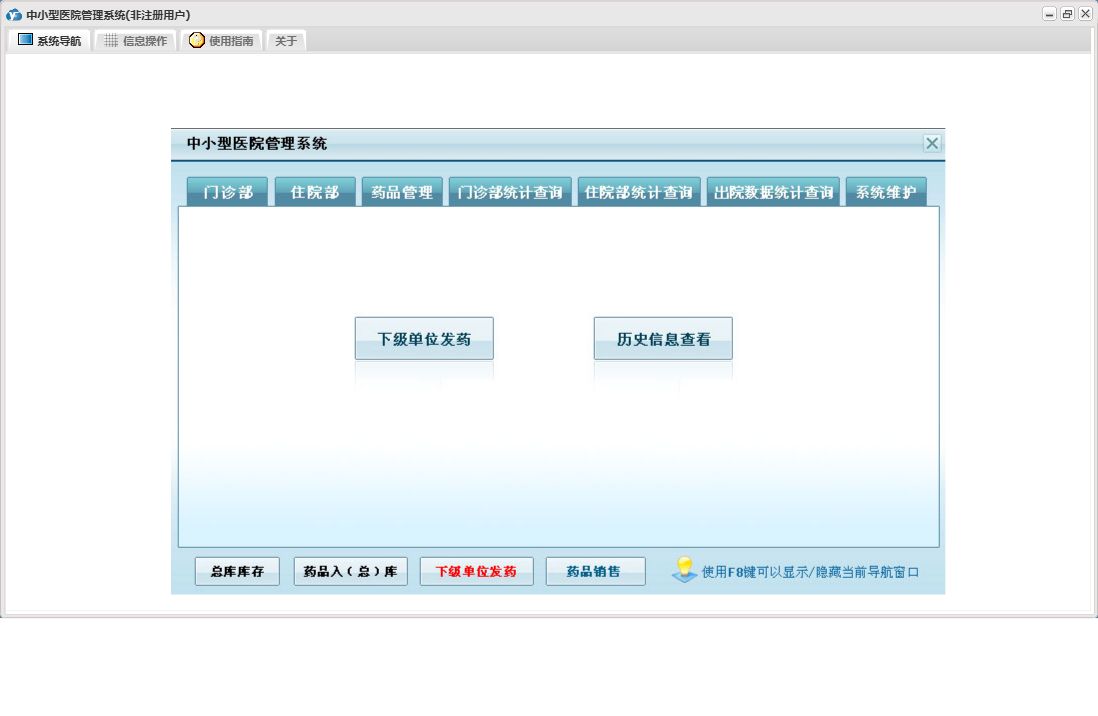The width and height of the screenshot is (1098, 716).
Task: Click the large 下级单位发药 button
Action: tap(424, 338)
